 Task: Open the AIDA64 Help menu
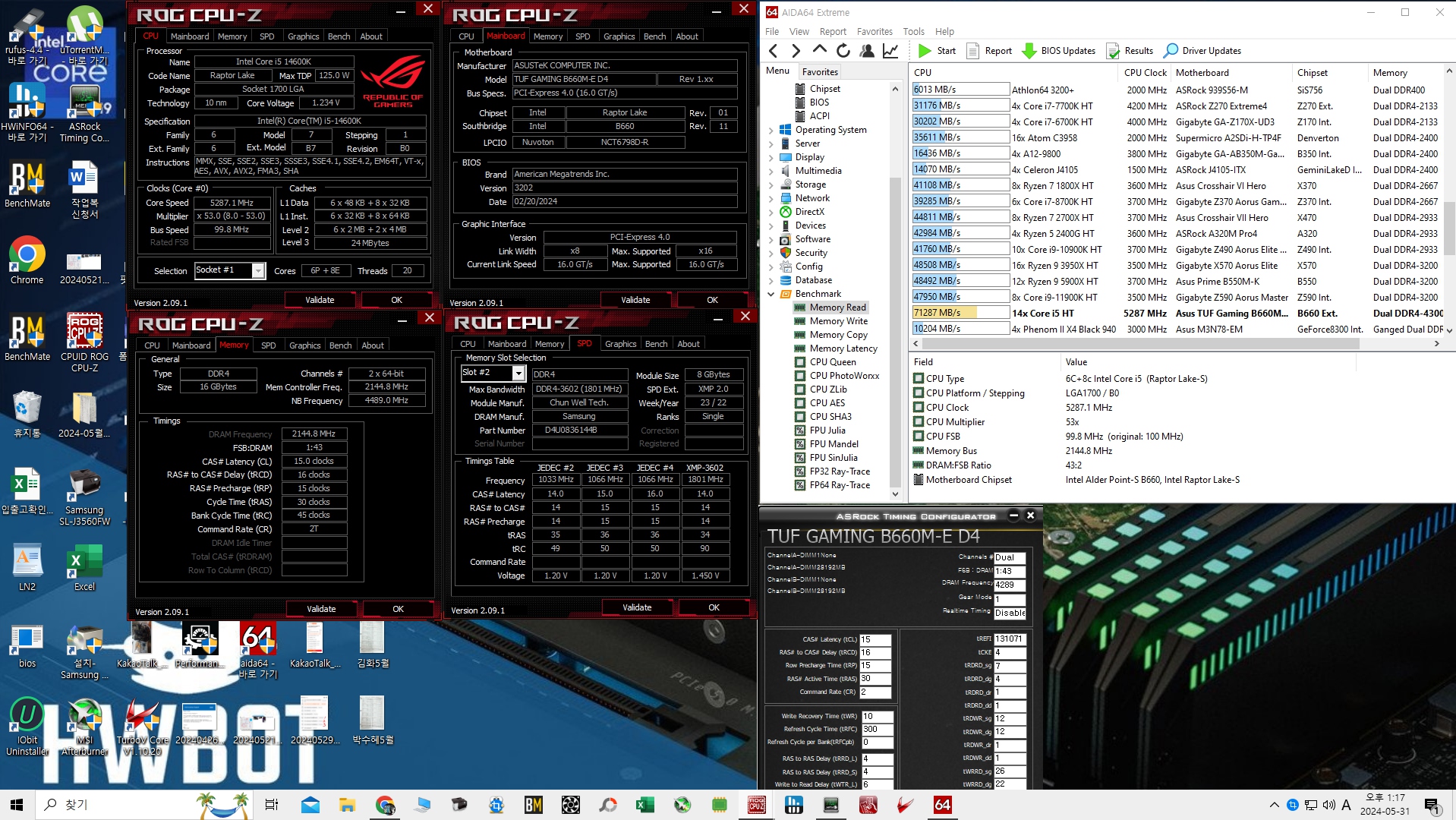tap(944, 31)
